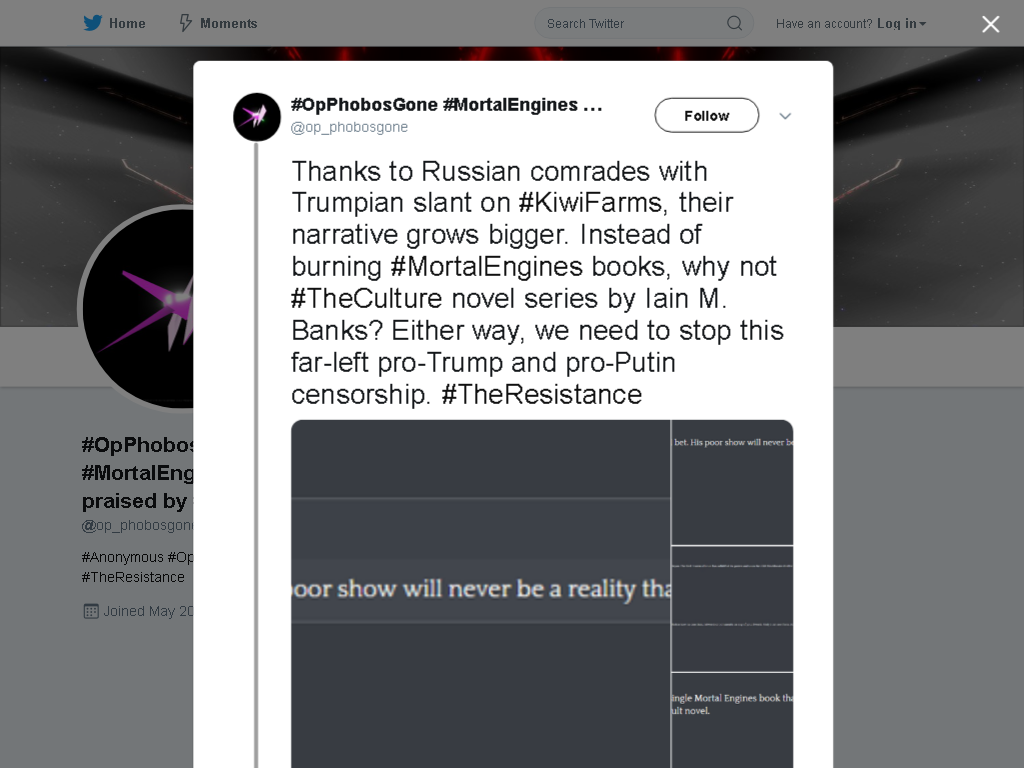Image resolution: width=1024 pixels, height=768 pixels.
Task: Switch to the Moments tab
Action: click(218, 23)
